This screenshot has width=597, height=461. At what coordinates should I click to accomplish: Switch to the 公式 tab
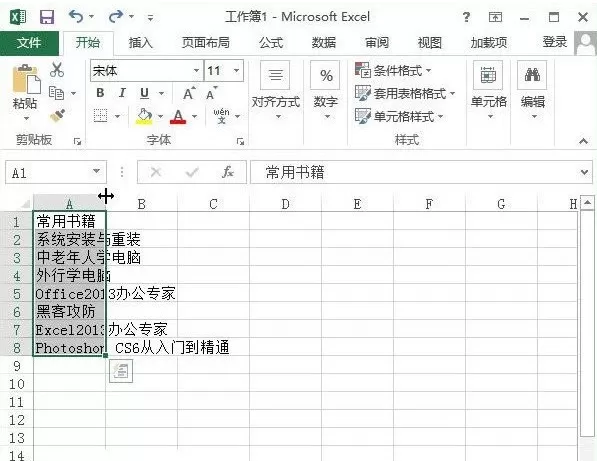tap(271, 43)
